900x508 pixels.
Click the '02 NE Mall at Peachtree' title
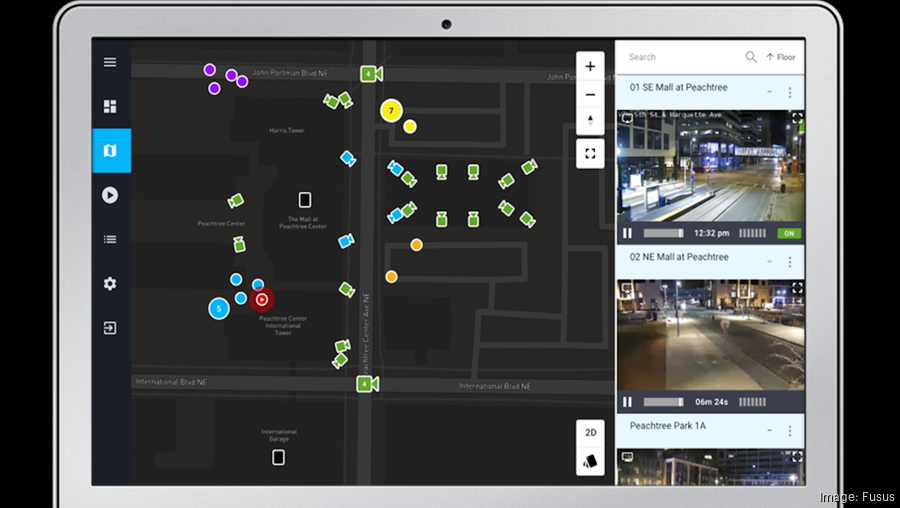coord(679,257)
